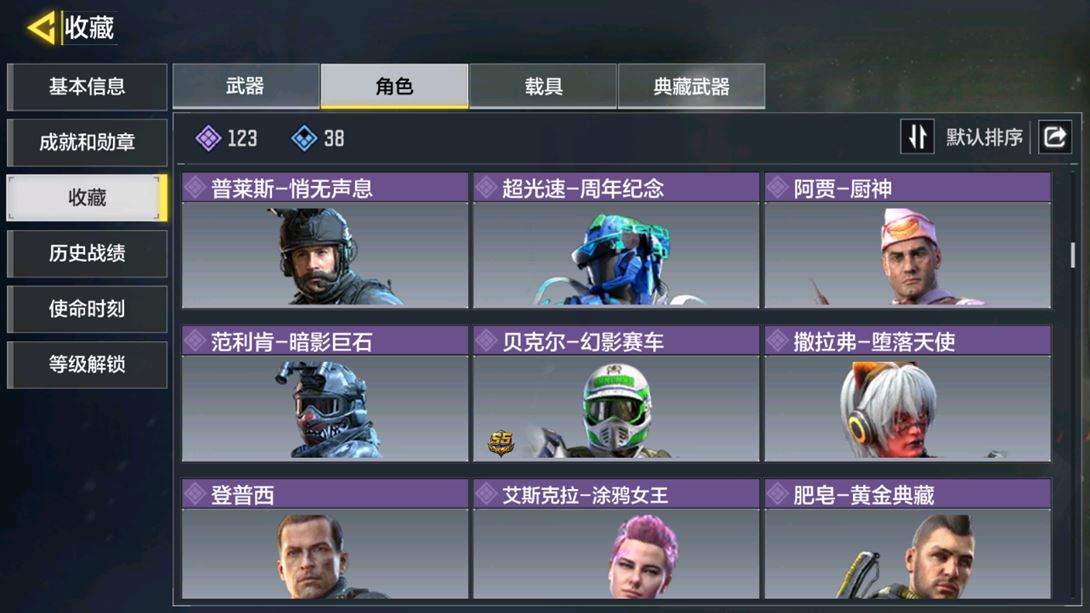
Task: Open the 基本信息 sidebar section
Action: 87,87
